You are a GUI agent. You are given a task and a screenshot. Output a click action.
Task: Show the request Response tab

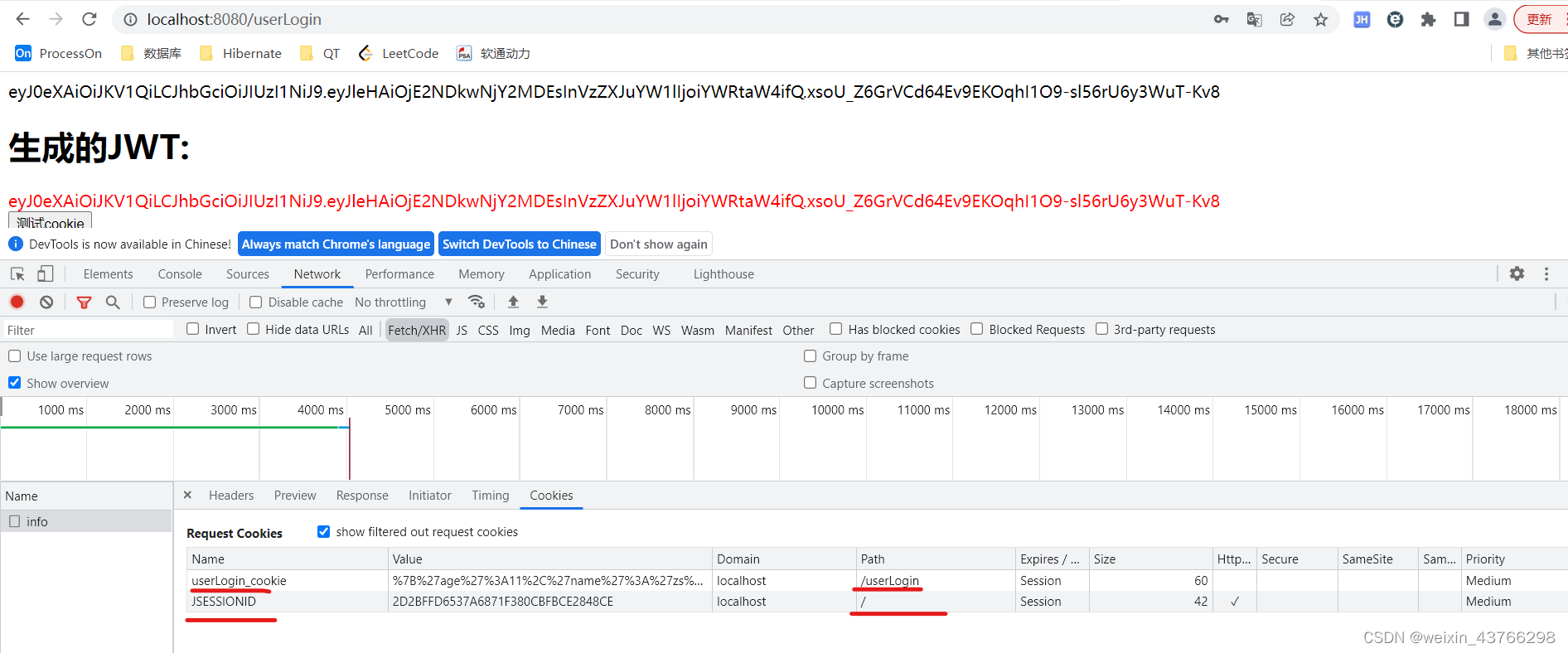(362, 496)
